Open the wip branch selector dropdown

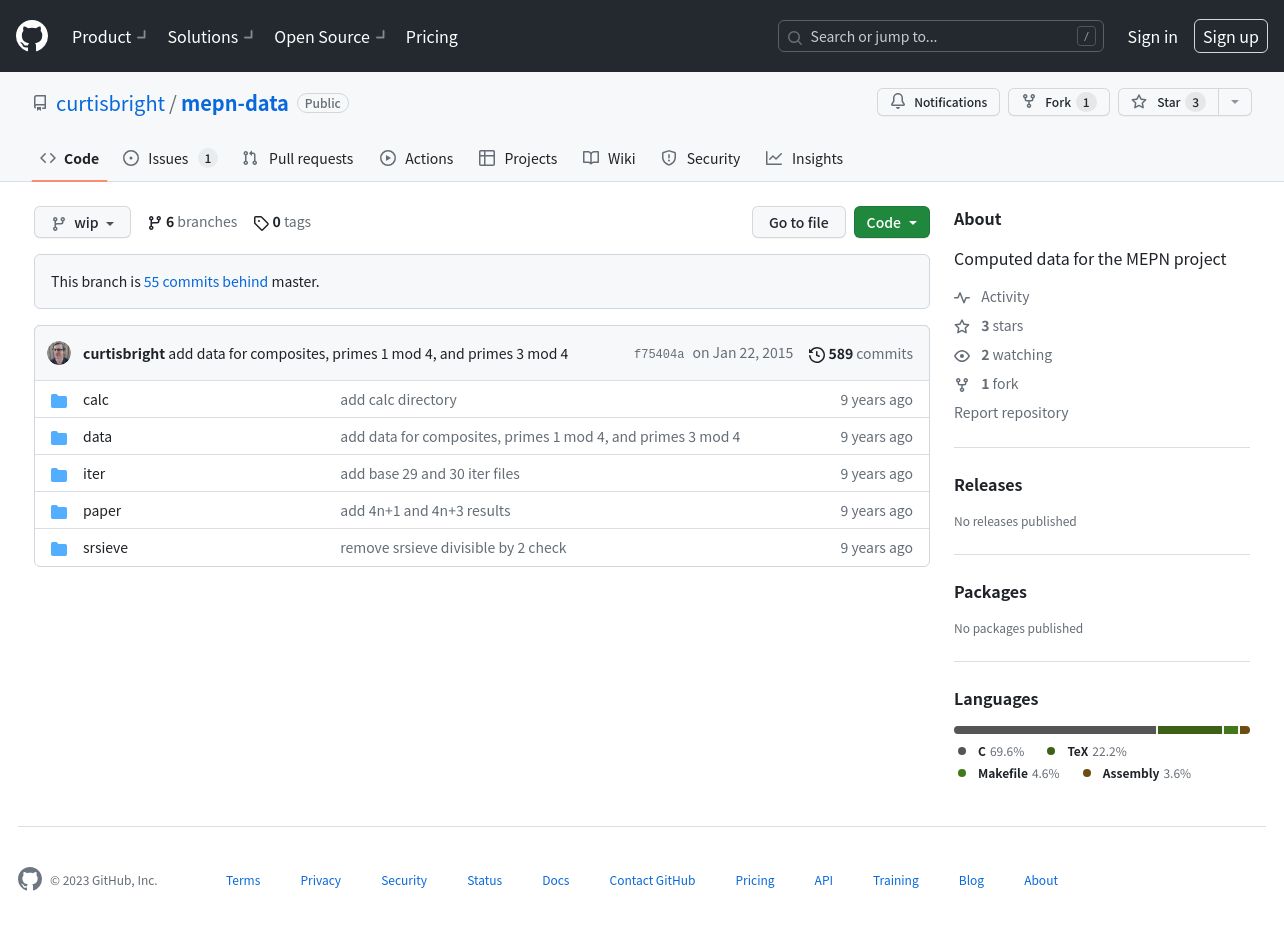click(82, 222)
